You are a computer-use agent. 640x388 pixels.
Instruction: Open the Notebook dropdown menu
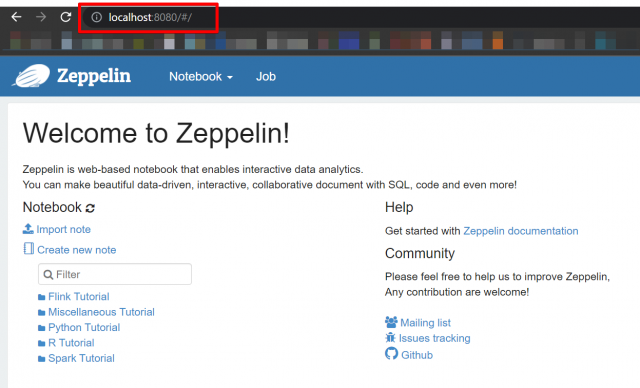tap(201, 77)
